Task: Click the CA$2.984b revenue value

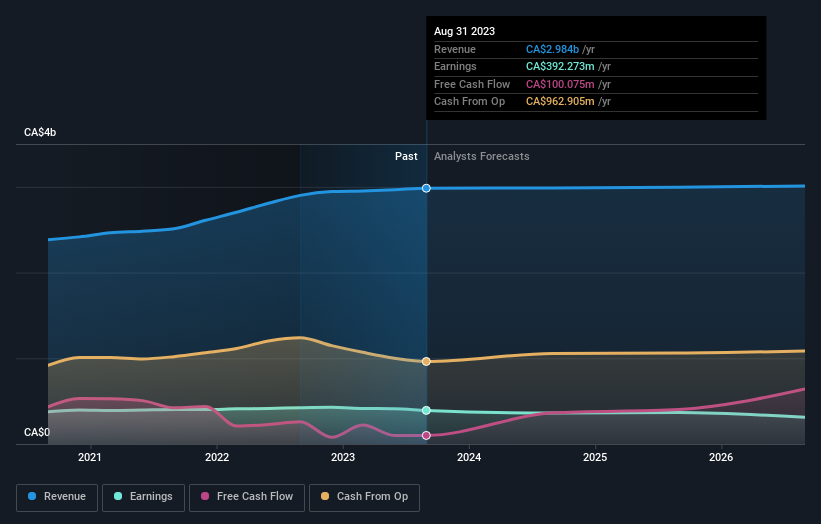Action: [552, 49]
